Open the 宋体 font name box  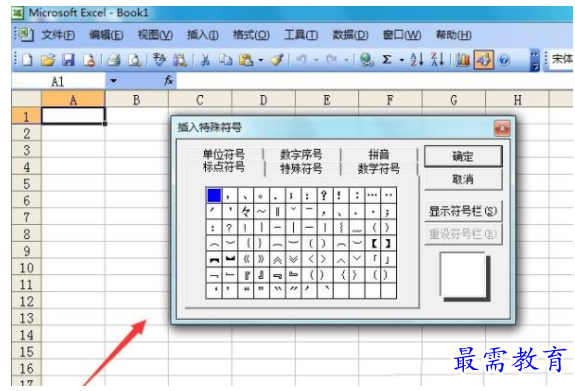point(561,59)
